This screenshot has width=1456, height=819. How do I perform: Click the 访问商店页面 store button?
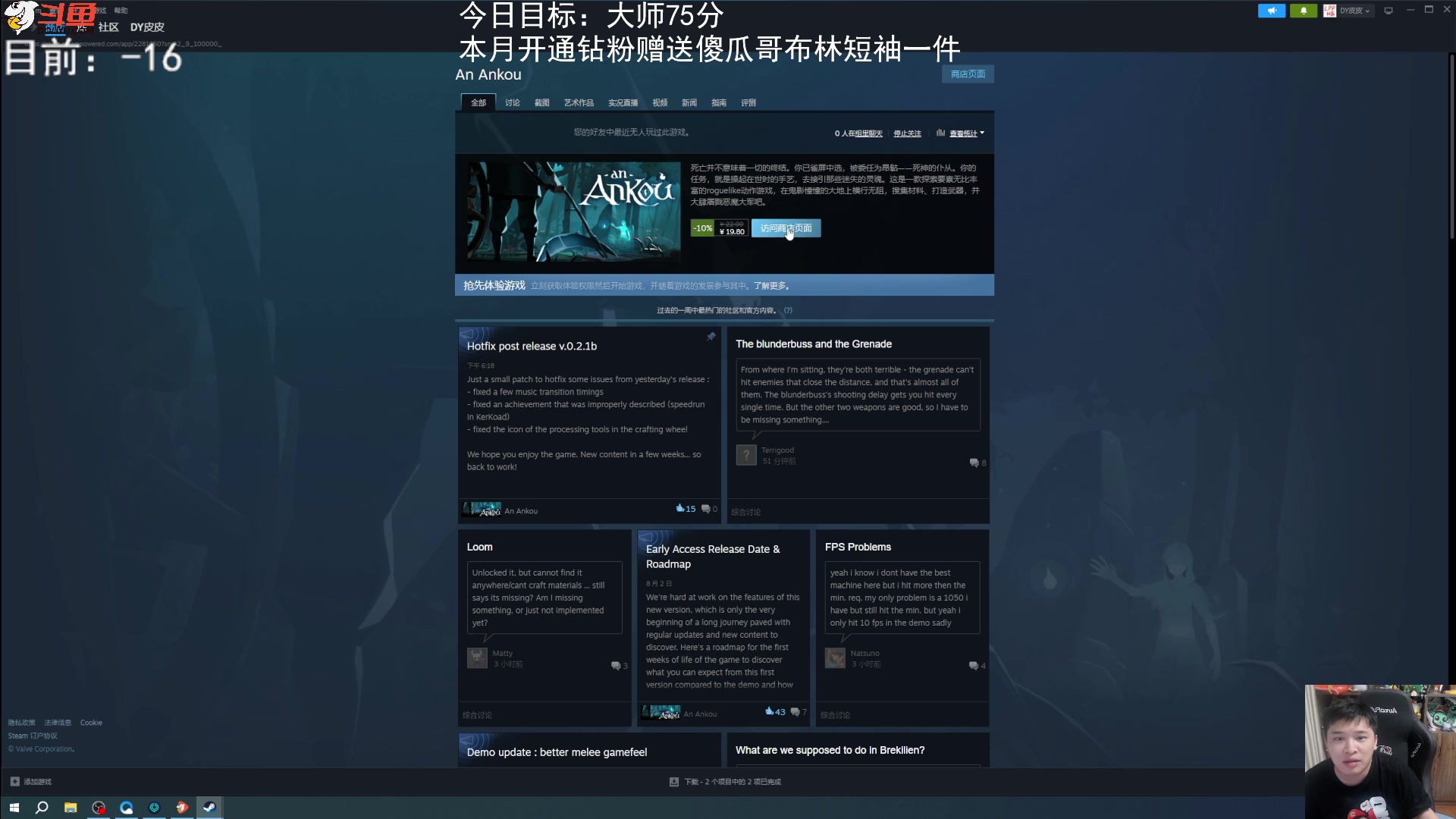click(x=786, y=227)
